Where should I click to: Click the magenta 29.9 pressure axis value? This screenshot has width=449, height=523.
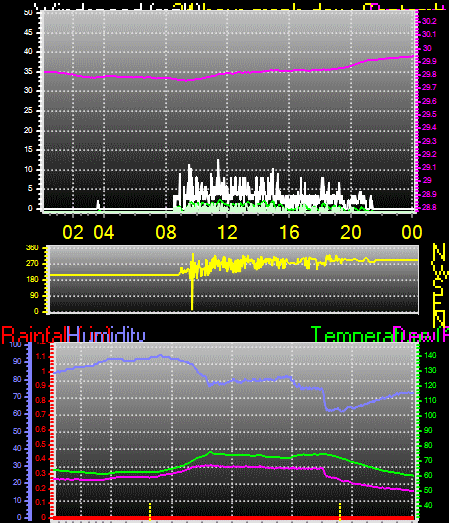(429, 61)
